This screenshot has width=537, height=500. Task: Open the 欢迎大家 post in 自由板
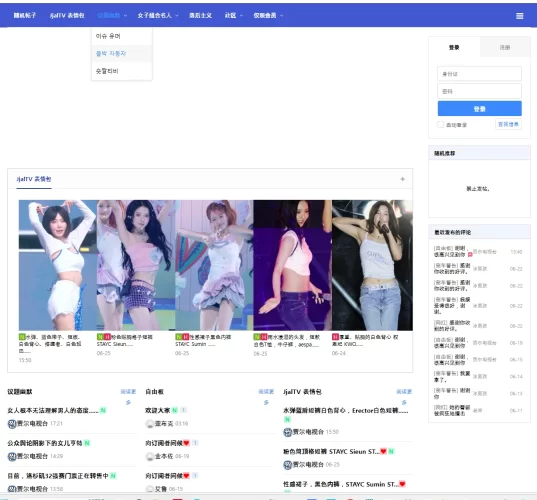pos(158,410)
